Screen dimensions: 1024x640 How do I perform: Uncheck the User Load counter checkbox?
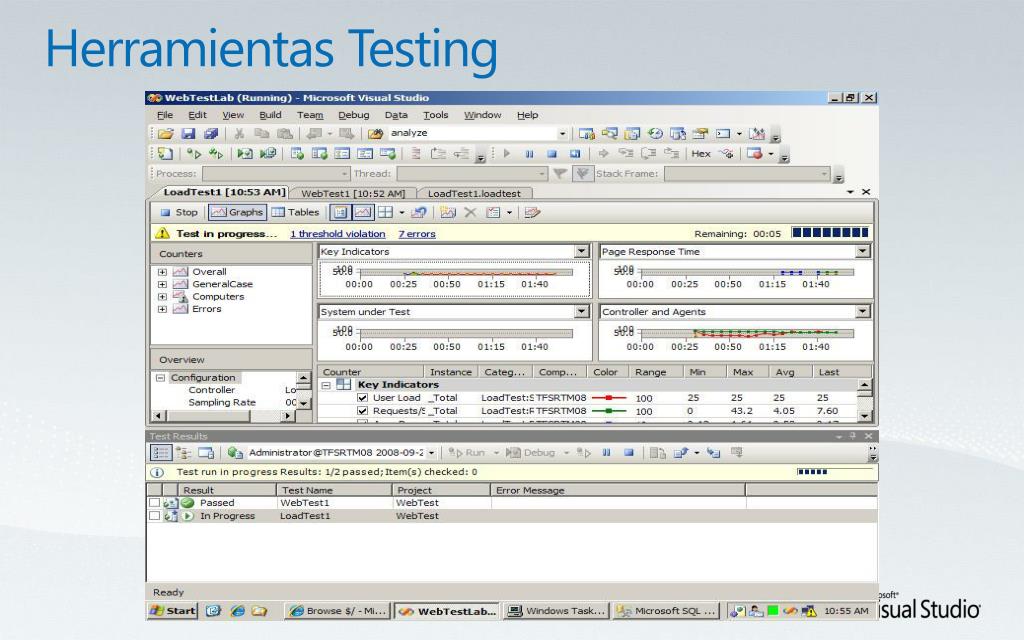click(362, 398)
